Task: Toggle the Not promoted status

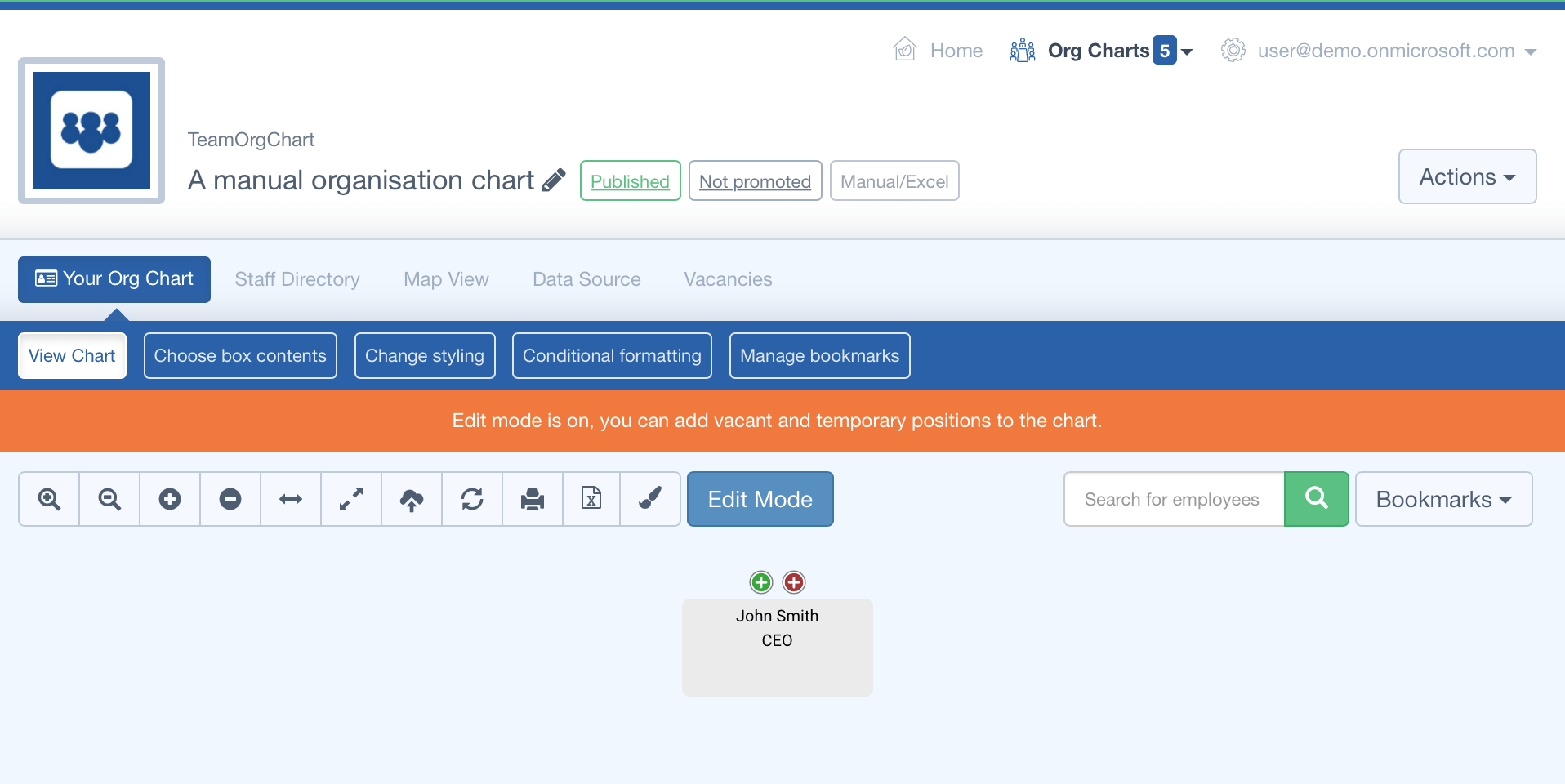Action: click(x=755, y=181)
